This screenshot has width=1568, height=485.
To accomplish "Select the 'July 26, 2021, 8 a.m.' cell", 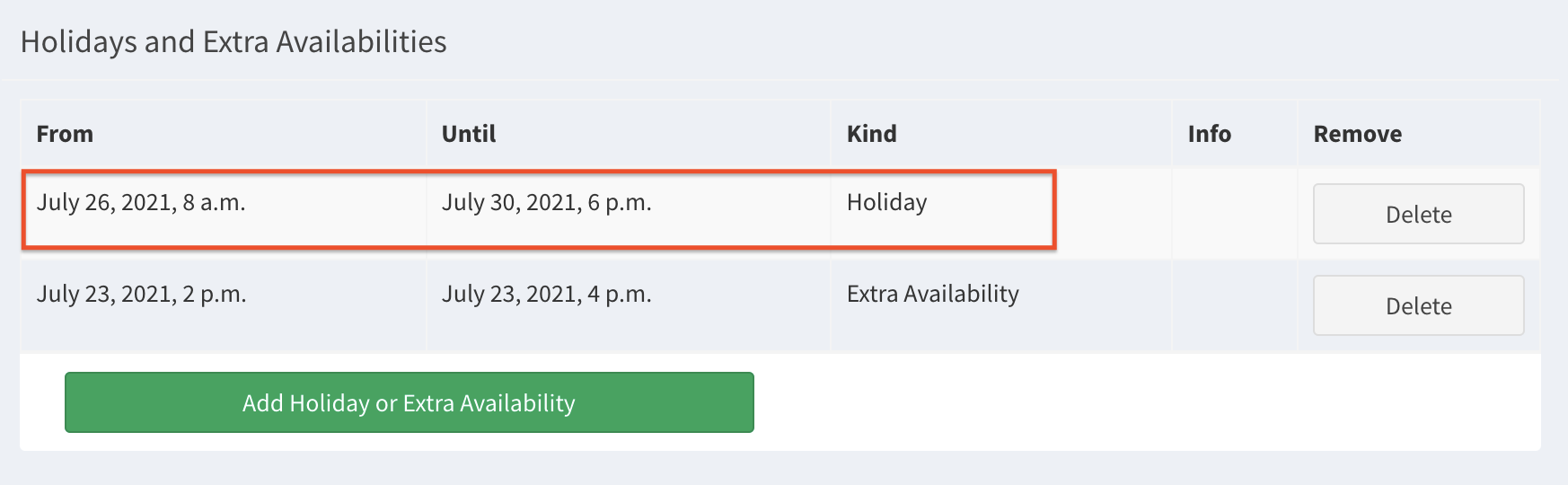I will pos(141,203).
